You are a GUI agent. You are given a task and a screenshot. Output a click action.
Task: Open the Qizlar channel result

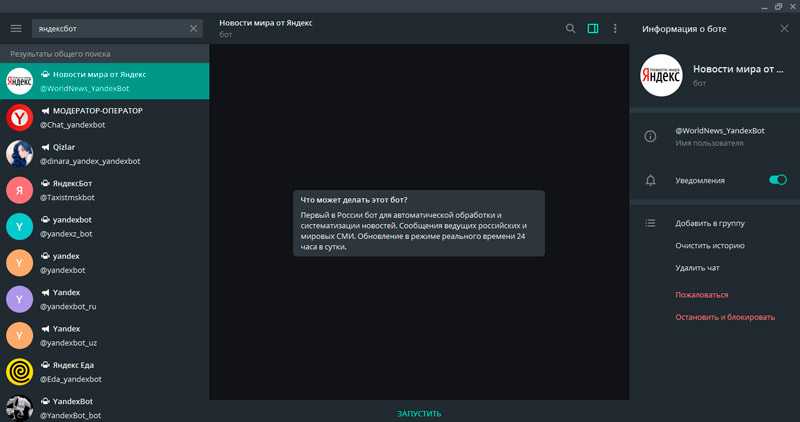105,154
